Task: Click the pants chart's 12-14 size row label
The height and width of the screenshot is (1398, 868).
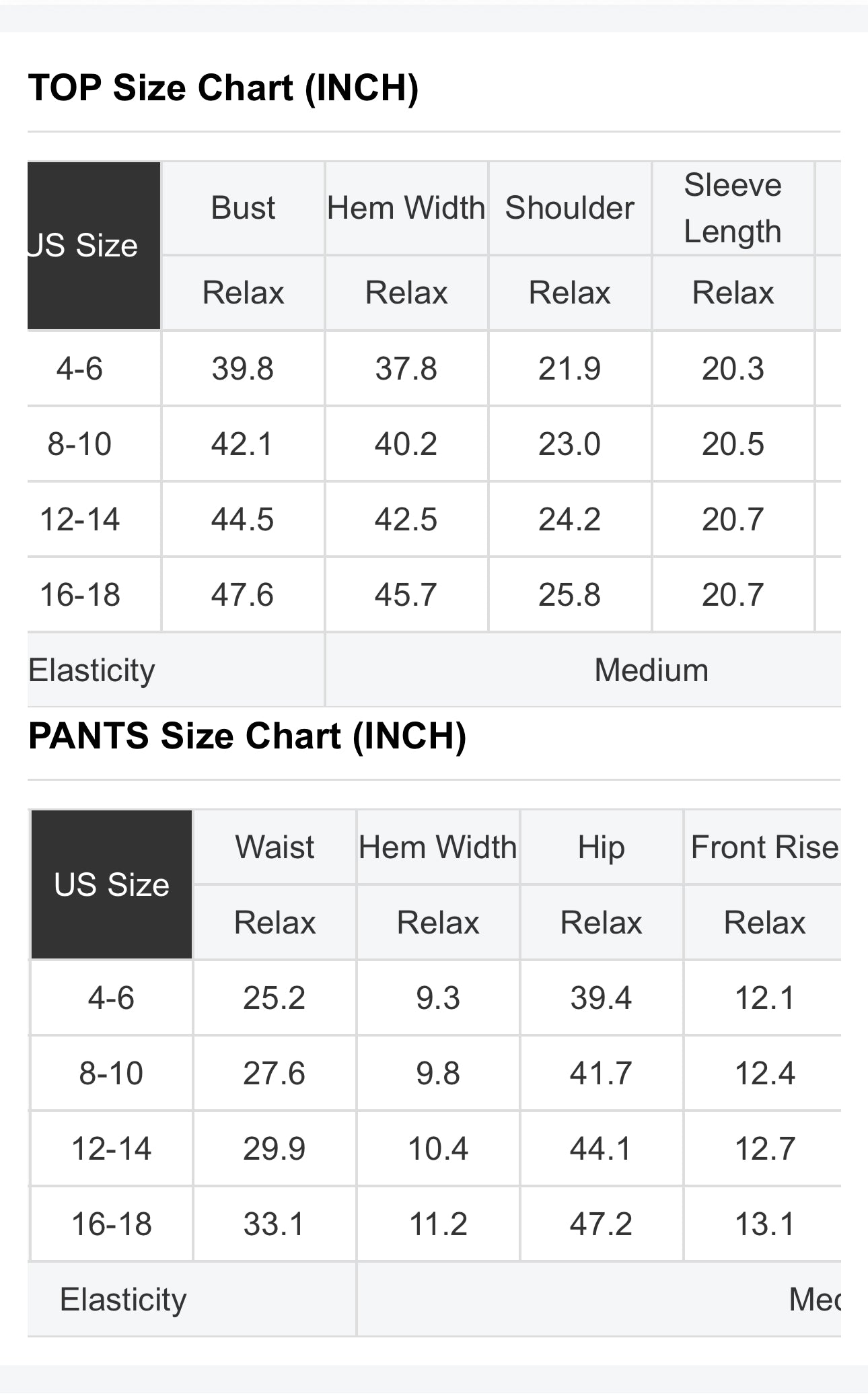Action: (112, 1149)
